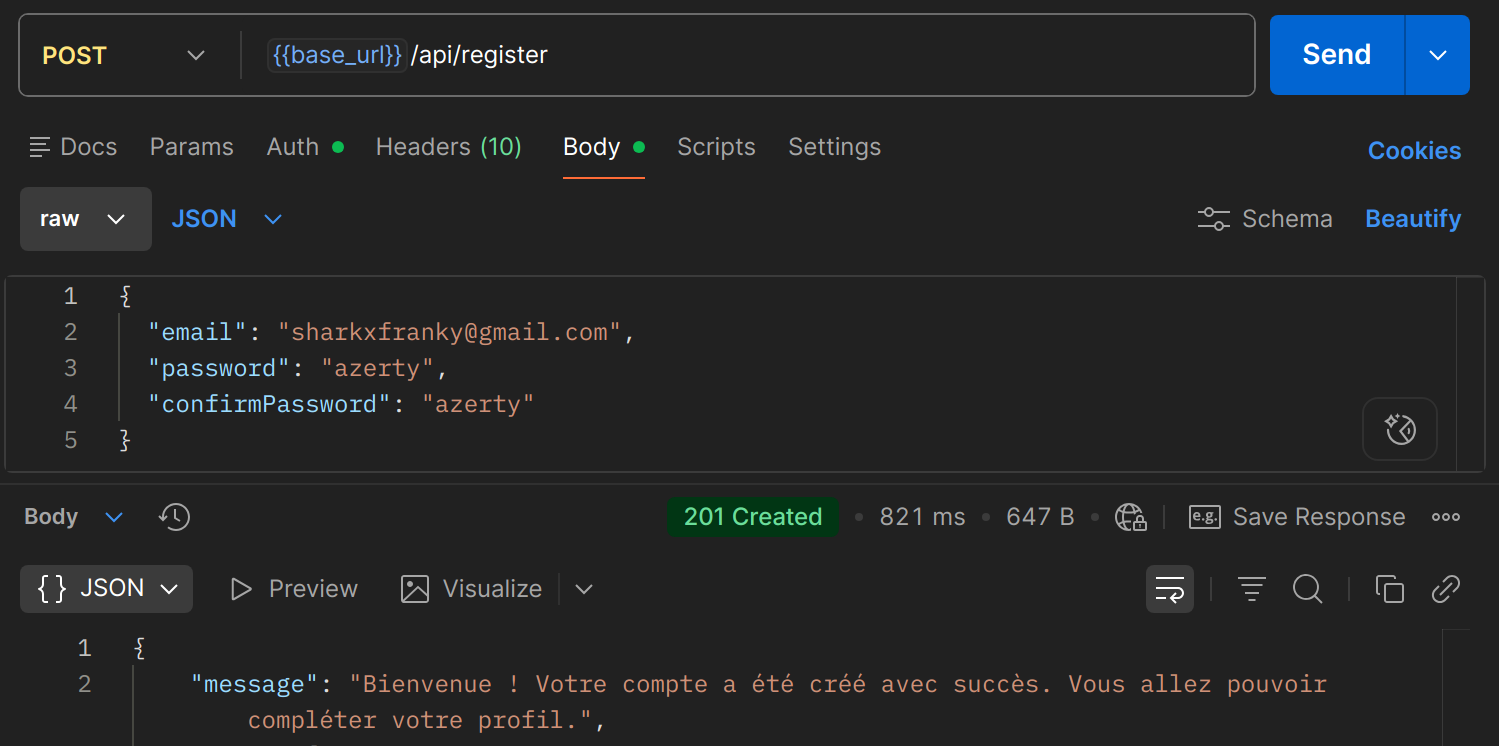The height and width of the screenshot is (746, 1499).
Task: Click Save Response button
Action: point(1297,517)
